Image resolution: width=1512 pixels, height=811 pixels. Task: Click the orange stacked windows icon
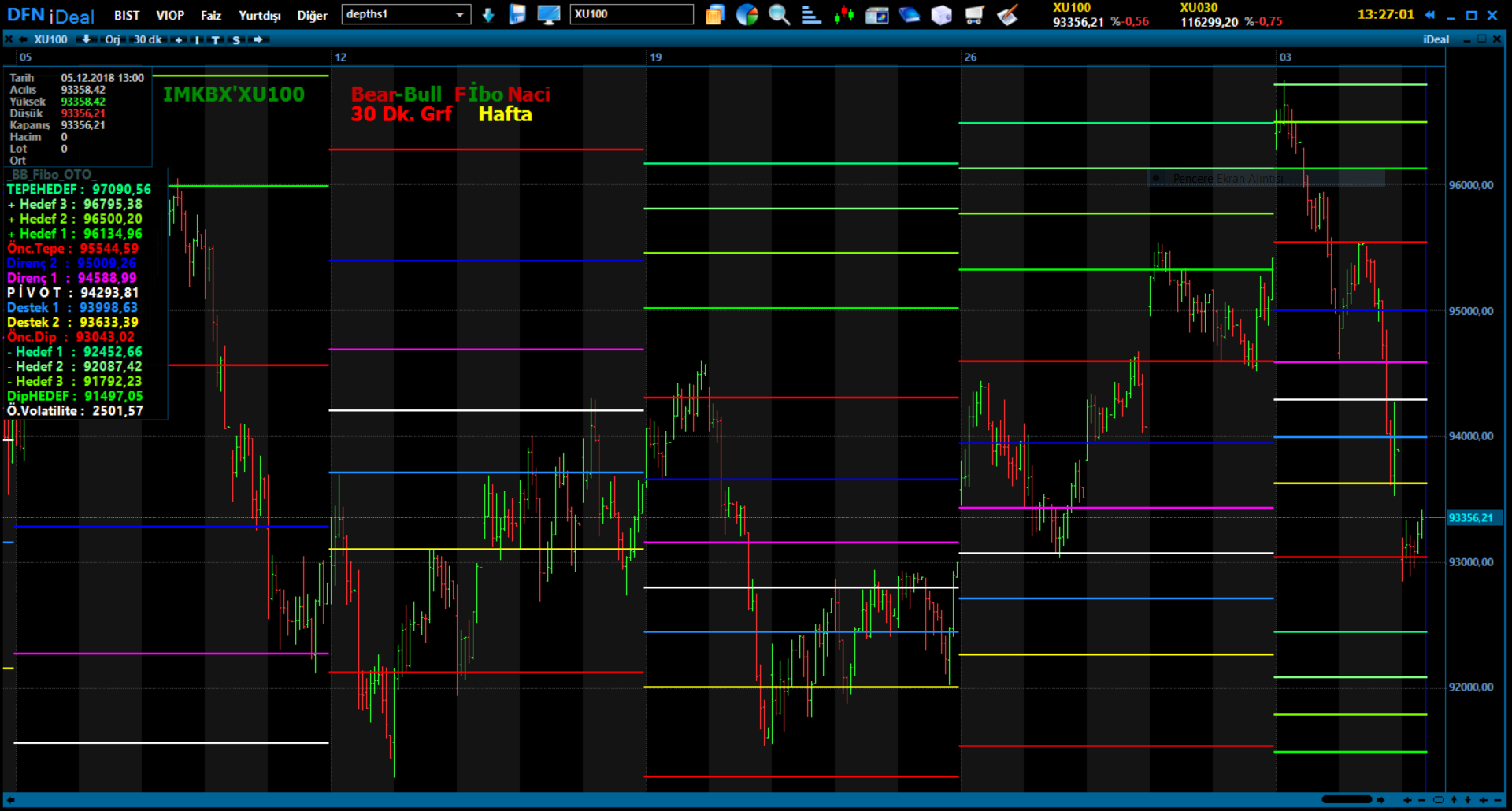point(714,14)
